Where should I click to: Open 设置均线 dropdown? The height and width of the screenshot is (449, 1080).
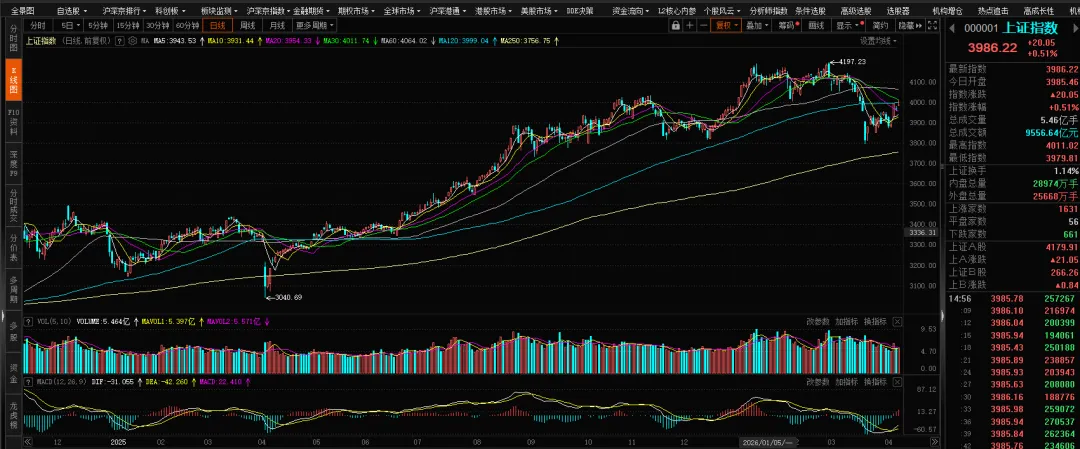click(x=878, y=41)
